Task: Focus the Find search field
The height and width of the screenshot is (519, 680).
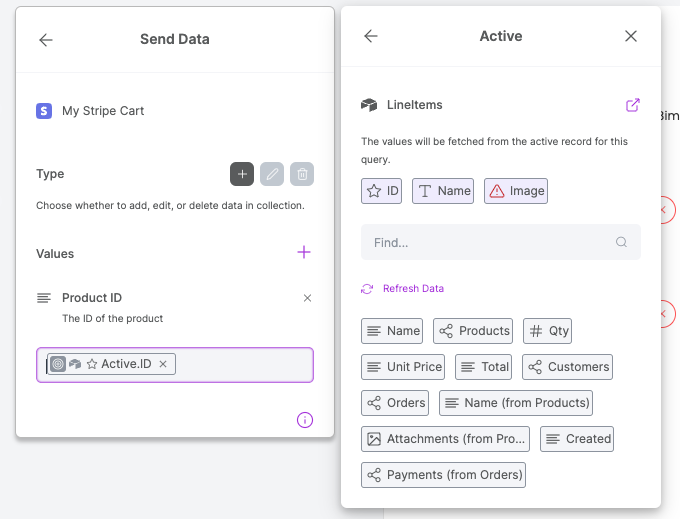Action: [x=490, y=242]
